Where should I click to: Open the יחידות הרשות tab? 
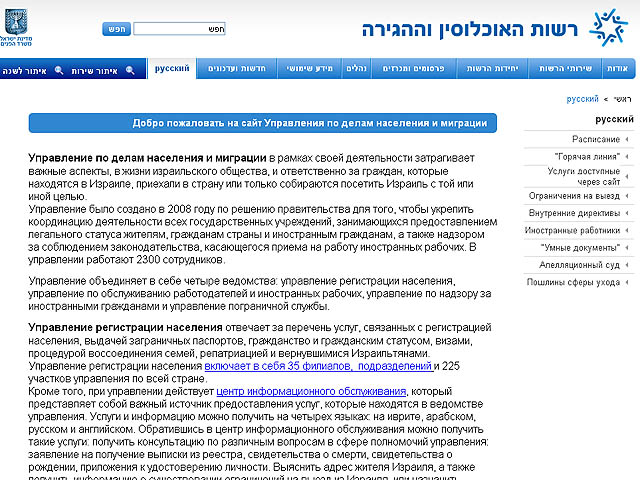[492, 68]
